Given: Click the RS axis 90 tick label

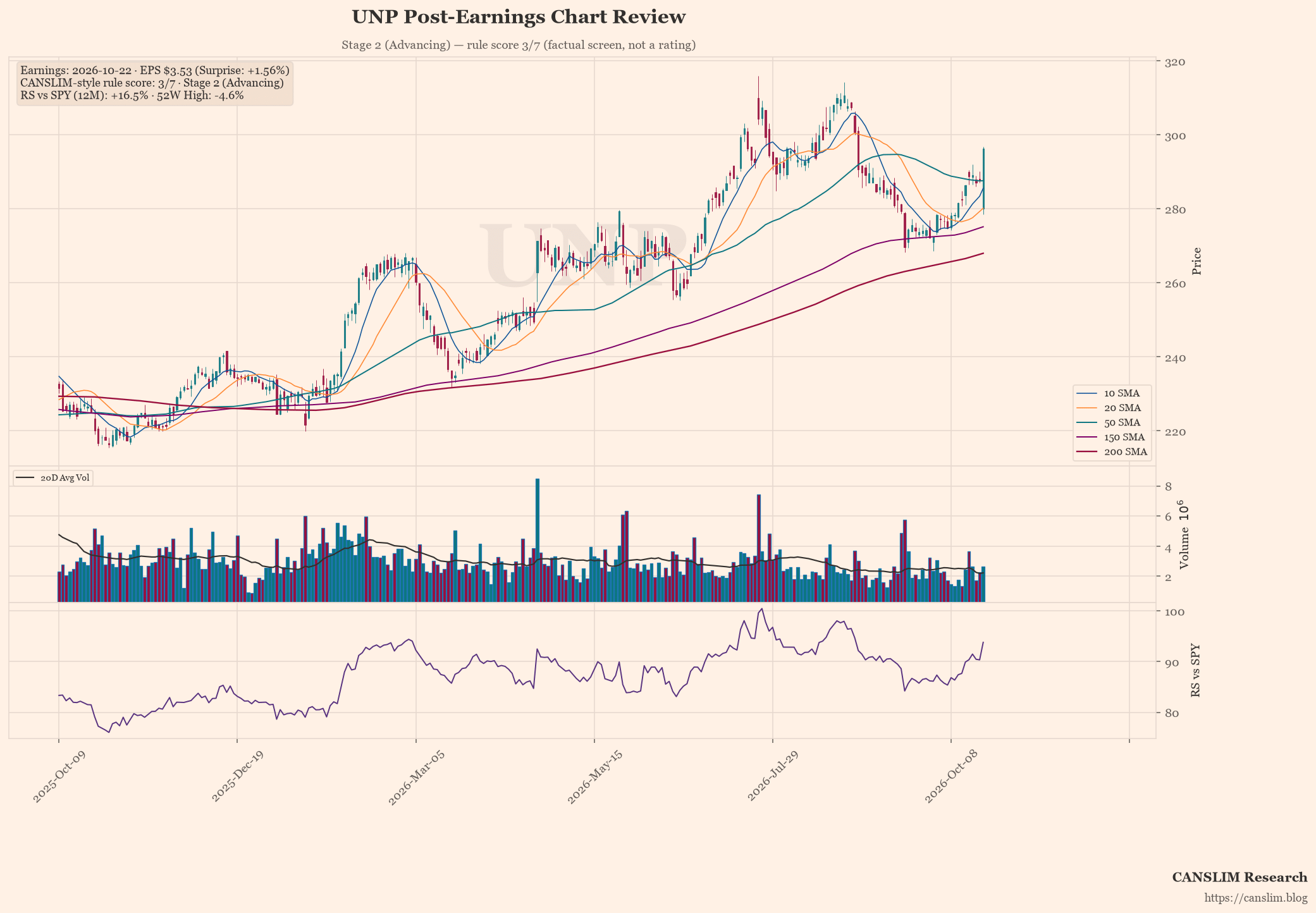Looking at the screenshot, I should (1172, 662).
